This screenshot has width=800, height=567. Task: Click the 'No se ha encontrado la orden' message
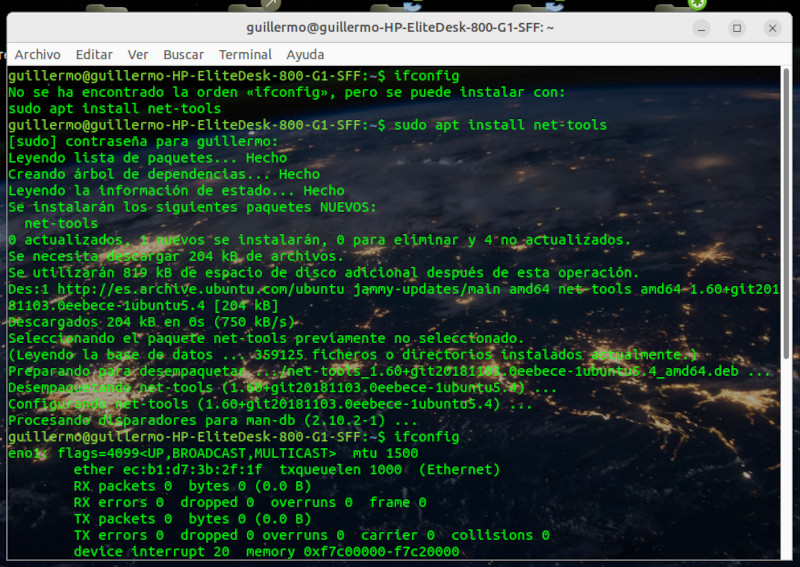coord(287,92)
